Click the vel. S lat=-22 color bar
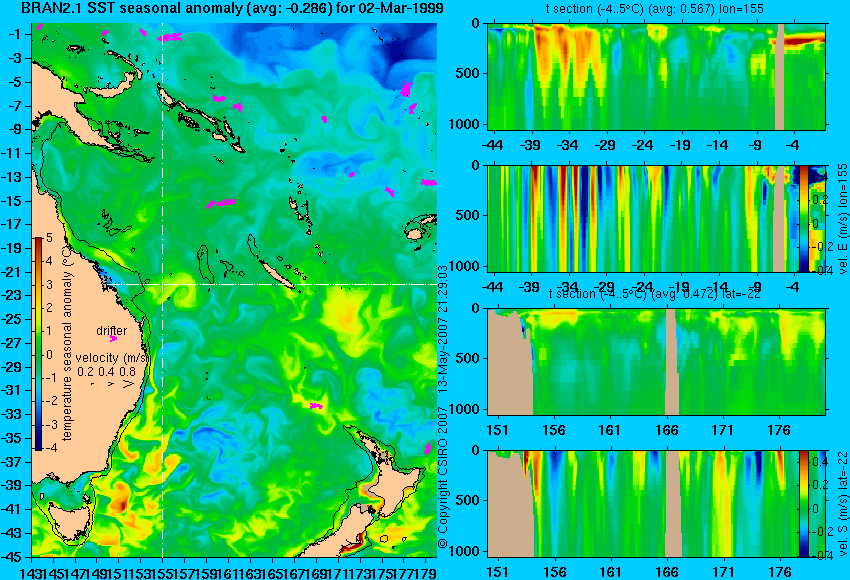850x580 pixels. pos(803,504)
